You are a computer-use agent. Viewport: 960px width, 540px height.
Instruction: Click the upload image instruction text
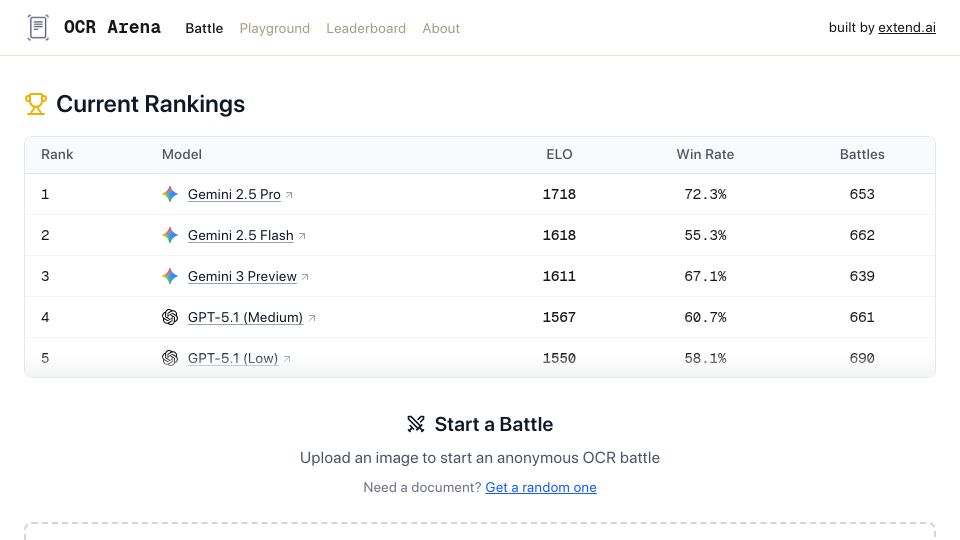pos(480,458)
